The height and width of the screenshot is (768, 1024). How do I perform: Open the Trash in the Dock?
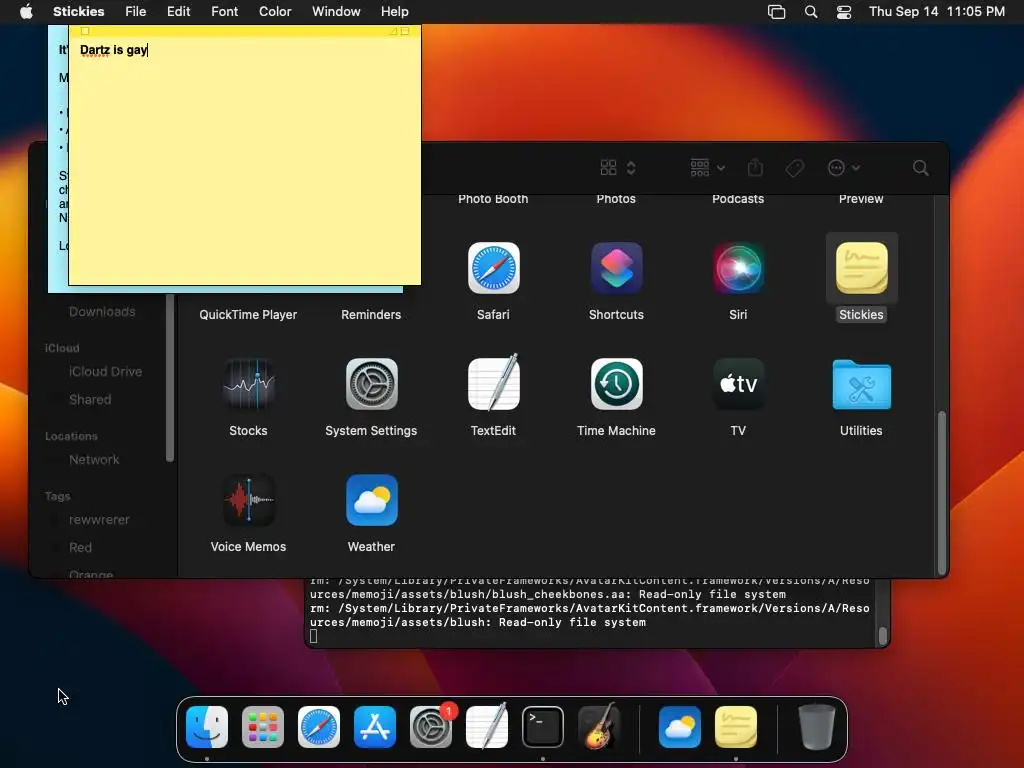pyautogui.click(x=817, y=727)
